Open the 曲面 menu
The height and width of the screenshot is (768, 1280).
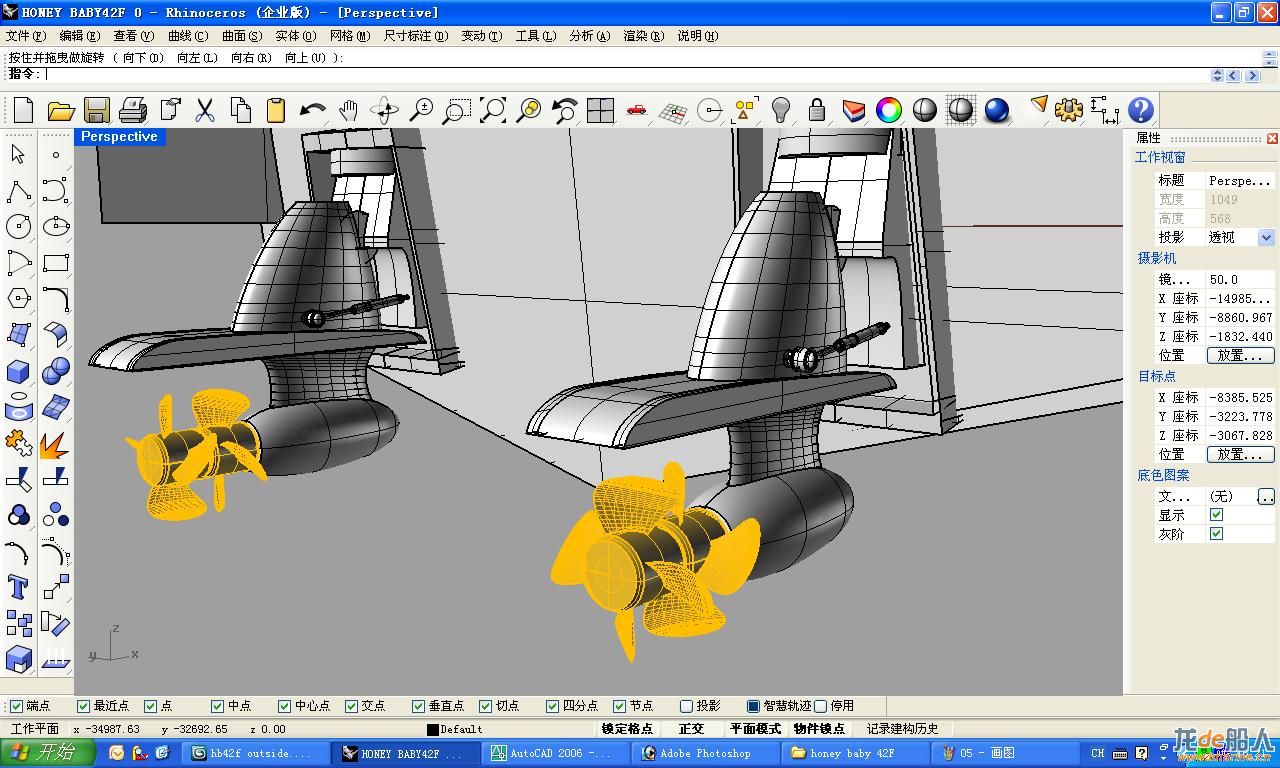pyautogui.click(x=242, y=36)
